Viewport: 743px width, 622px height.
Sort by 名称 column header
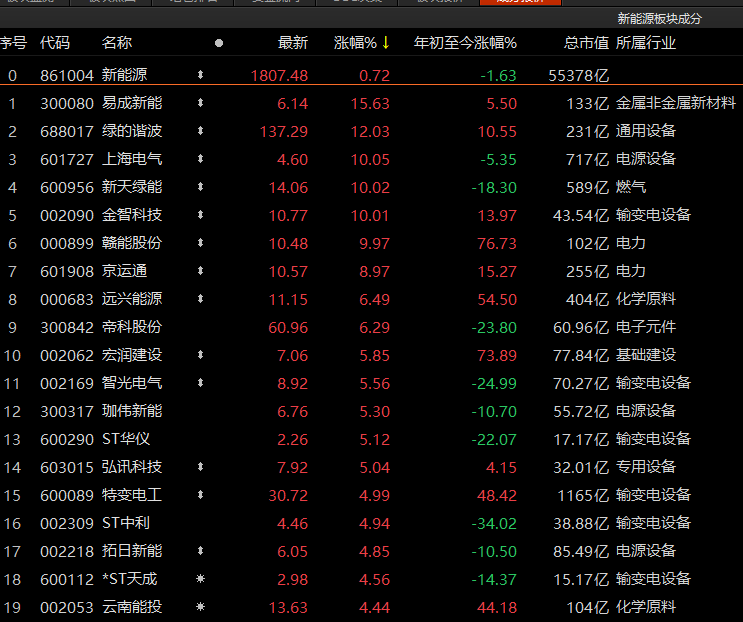(x=117, y=43)
